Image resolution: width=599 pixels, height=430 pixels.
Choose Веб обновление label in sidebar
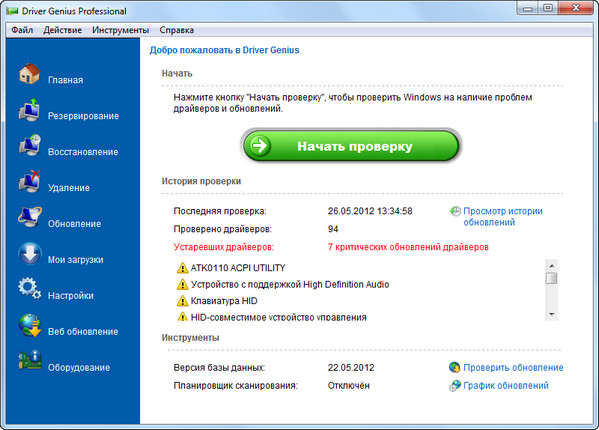(83, 331)
